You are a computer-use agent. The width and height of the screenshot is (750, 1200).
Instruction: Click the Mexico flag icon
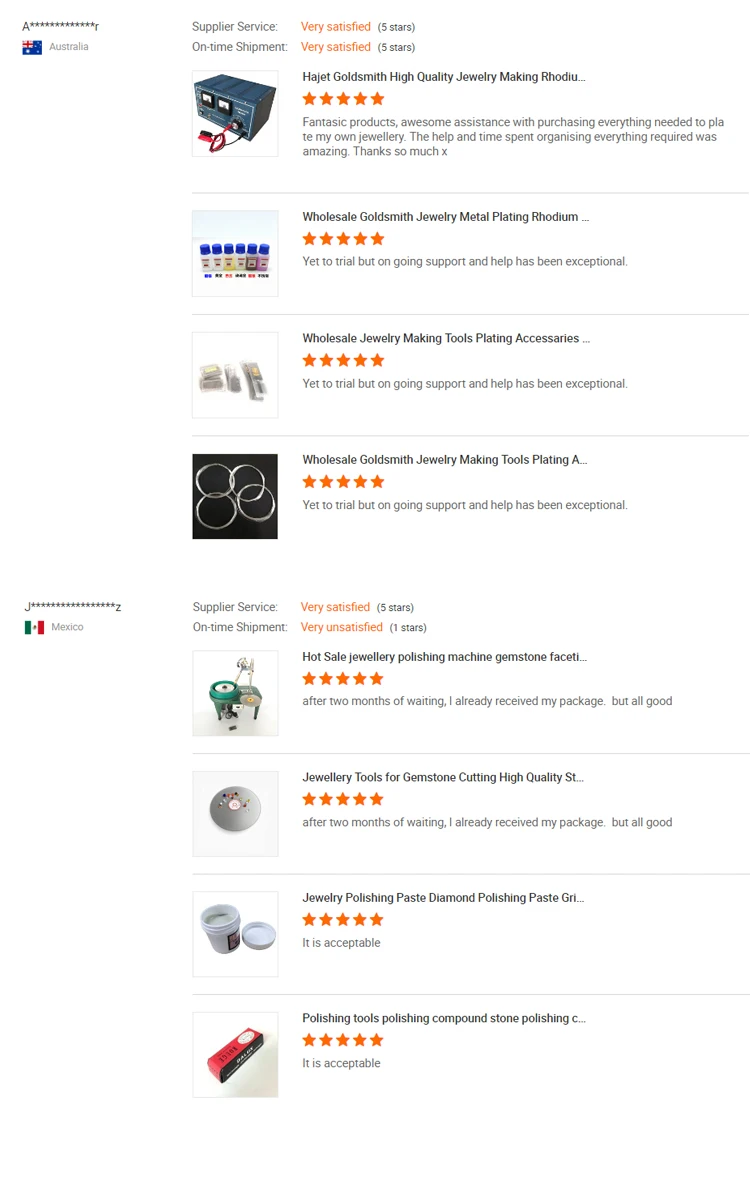pyautogui.click(x=34, y=627)
